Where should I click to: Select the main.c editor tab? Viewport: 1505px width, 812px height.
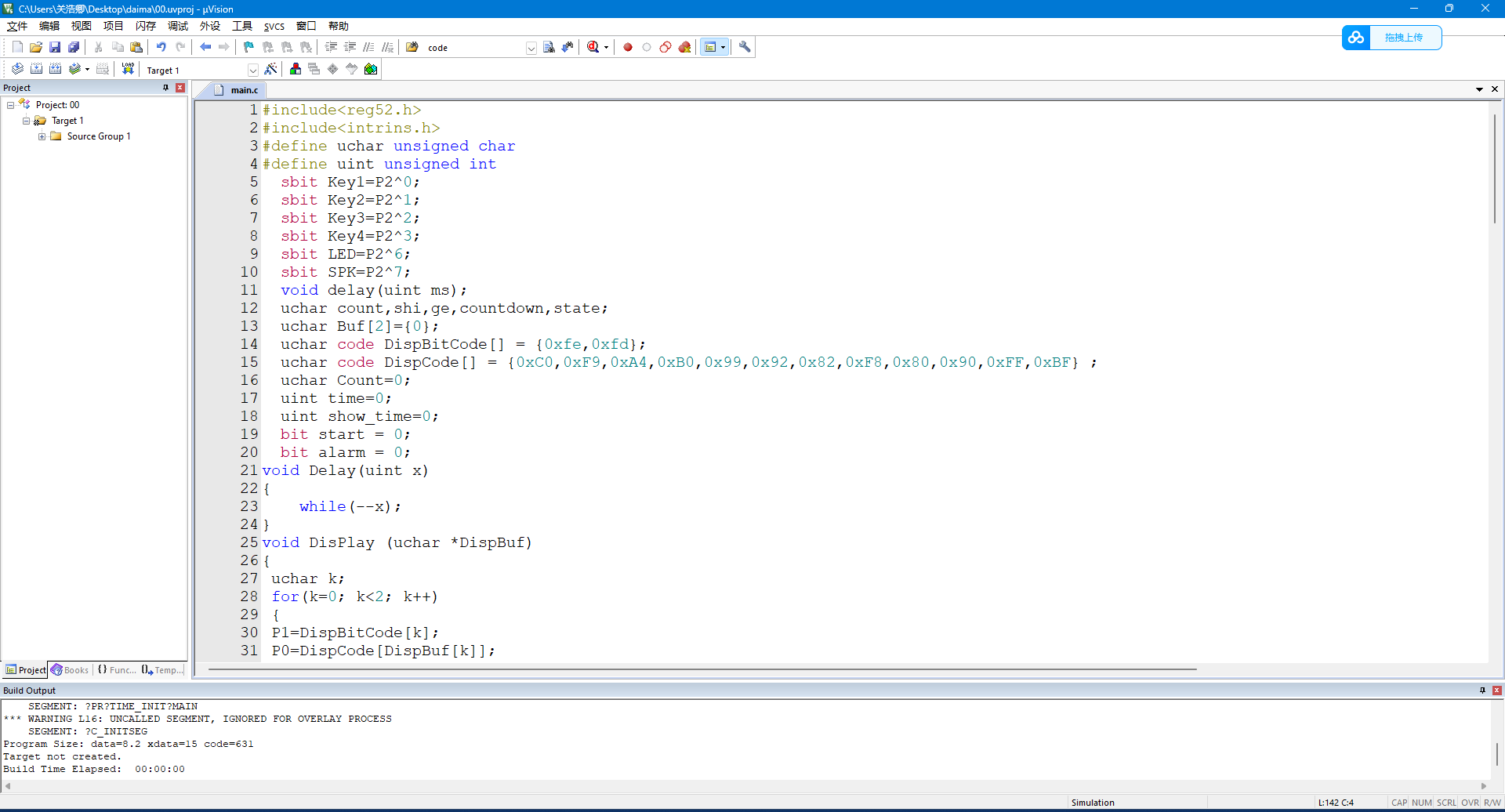click(x=238, y=90)
